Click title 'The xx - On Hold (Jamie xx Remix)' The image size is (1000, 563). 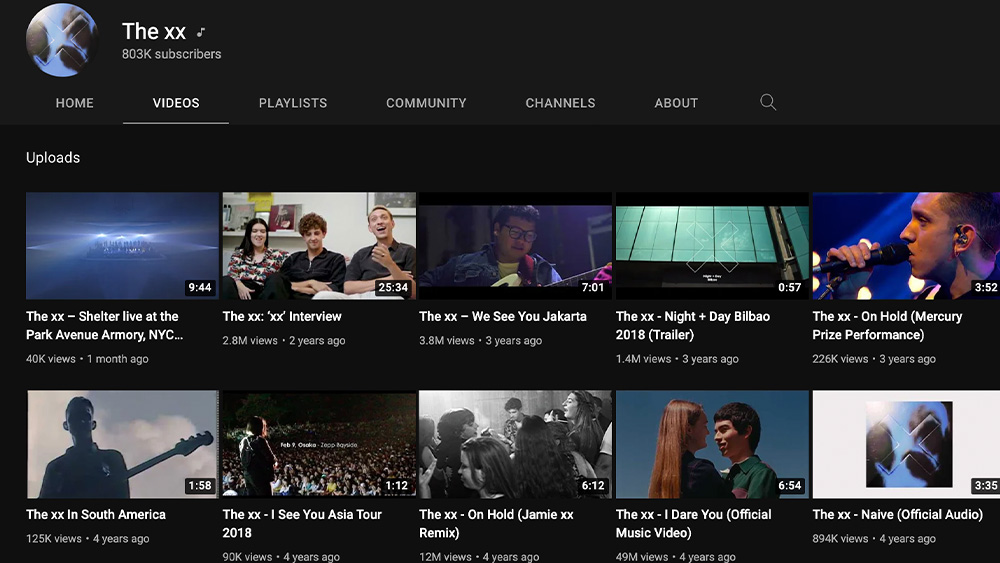click(496, 523)
